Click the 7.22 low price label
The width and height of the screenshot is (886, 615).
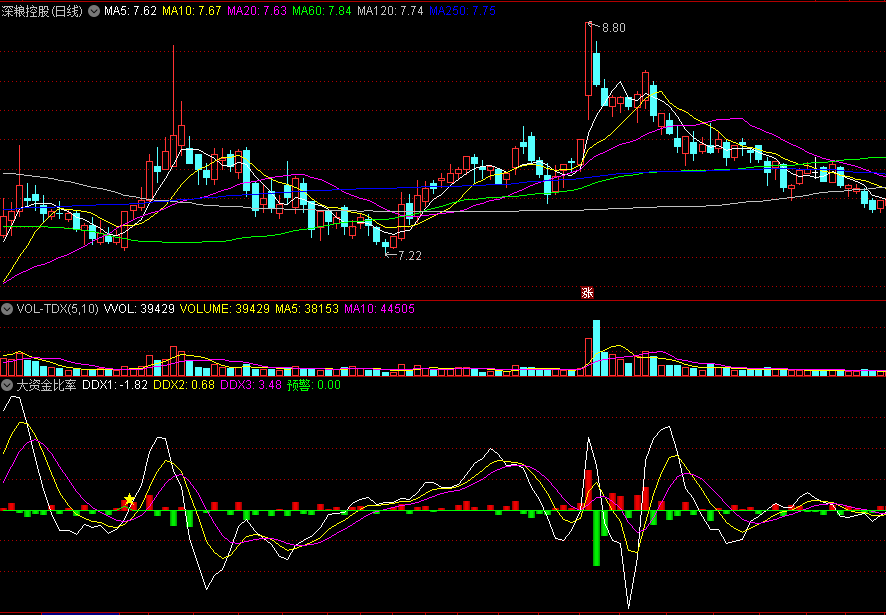coord(410,255)
